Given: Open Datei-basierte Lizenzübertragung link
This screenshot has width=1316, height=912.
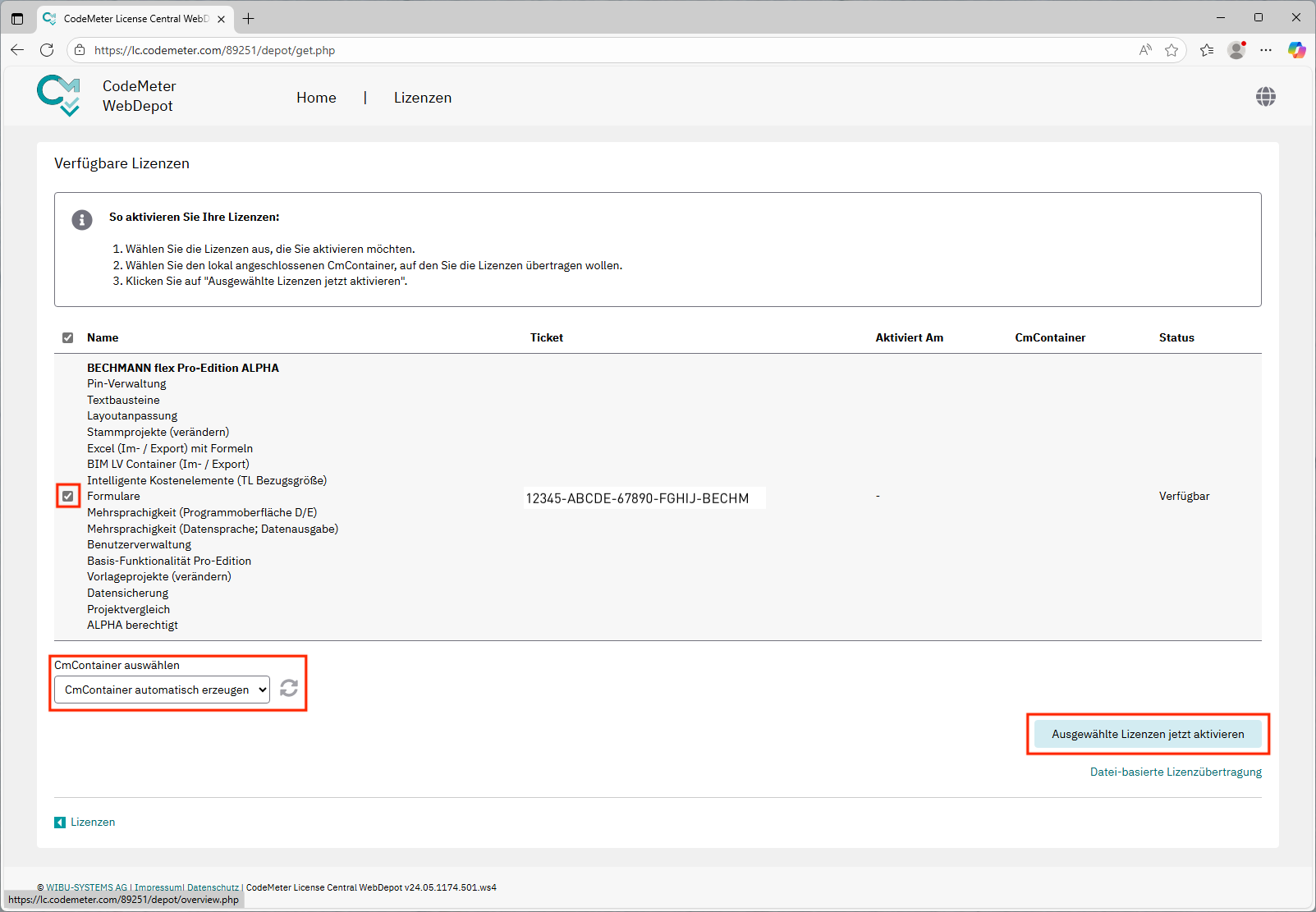Looking at the screenshot, I should point(1175,772).
